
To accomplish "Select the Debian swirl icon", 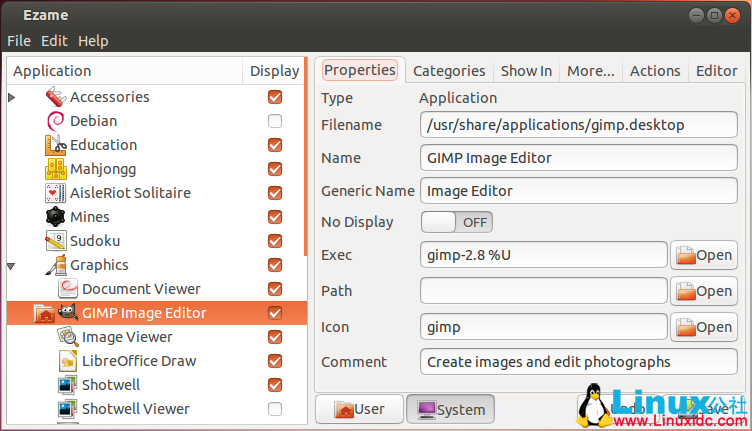I will 56,121.
